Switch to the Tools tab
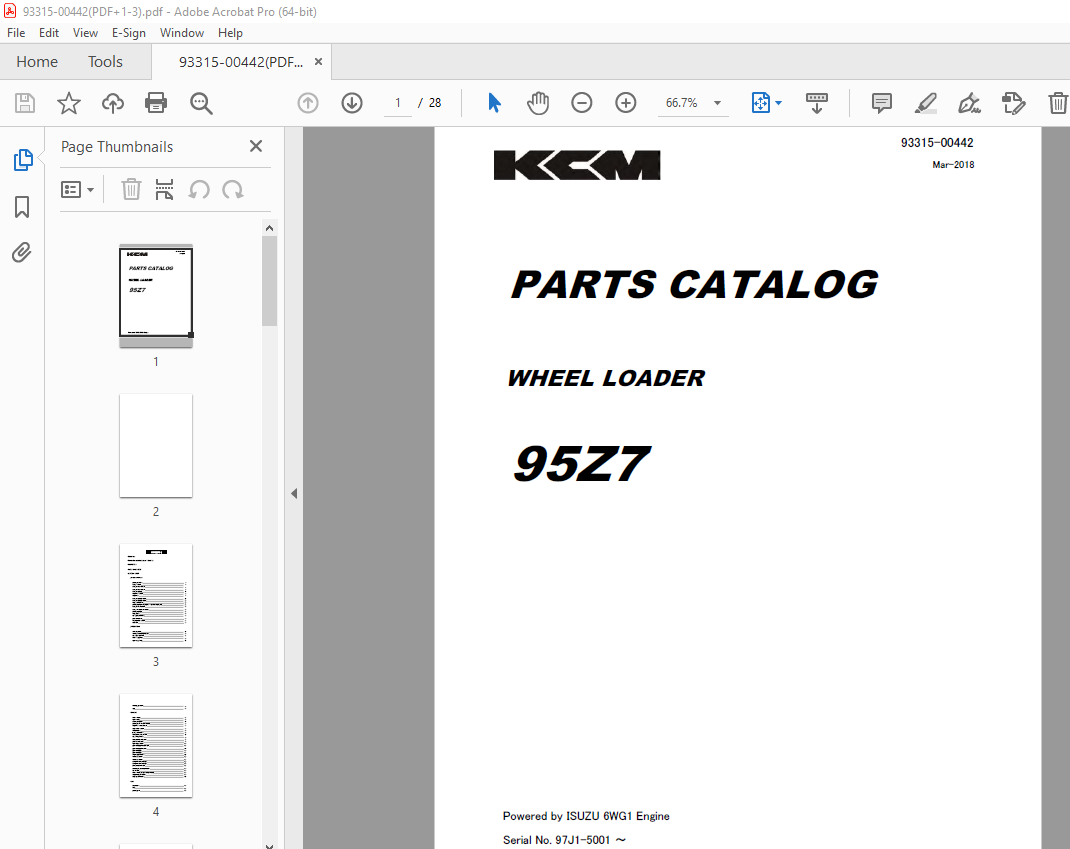This screenshot has height=849, width=1070. tap(105, 61)
